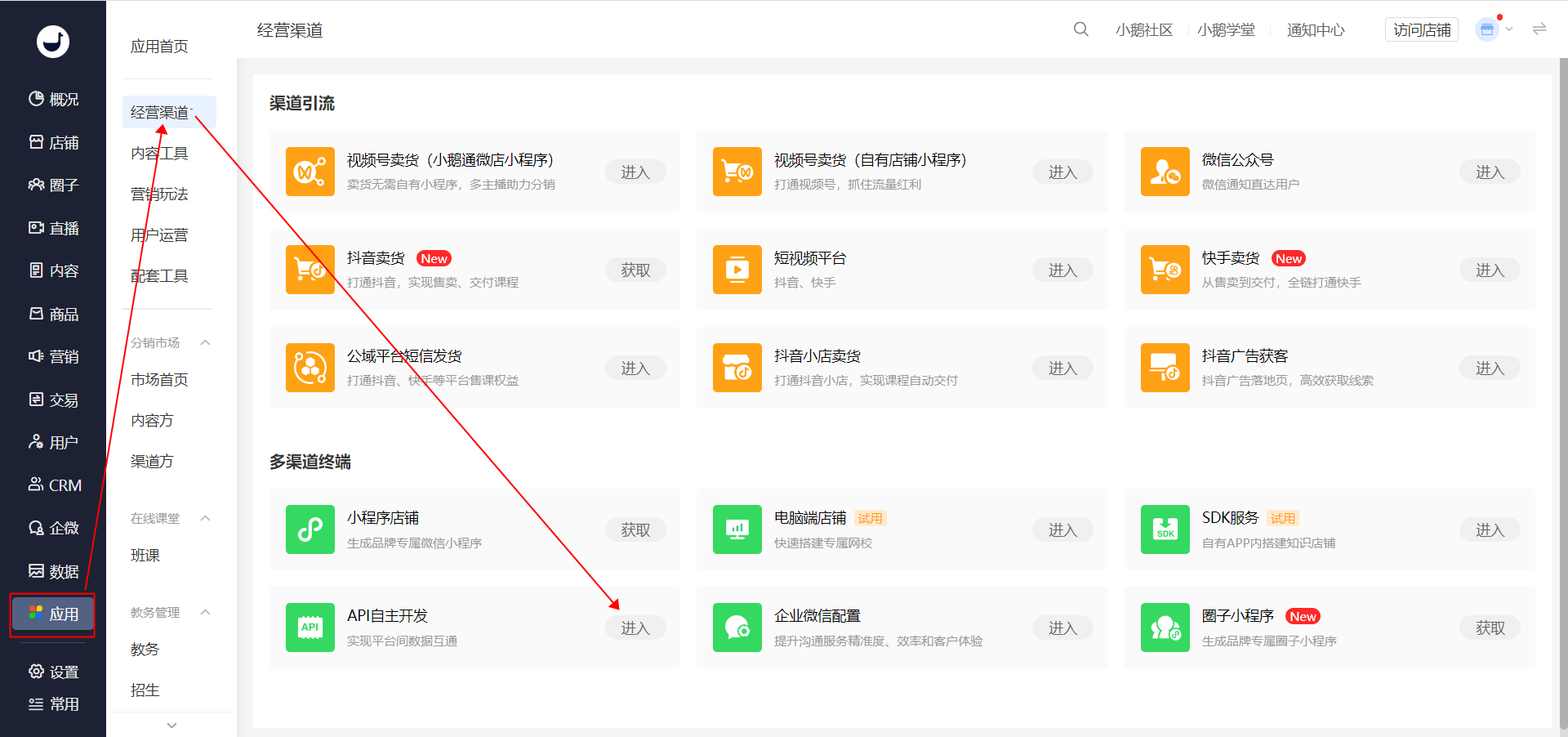Expand the dropdown arrow beside store avatar

point(1509,29)
